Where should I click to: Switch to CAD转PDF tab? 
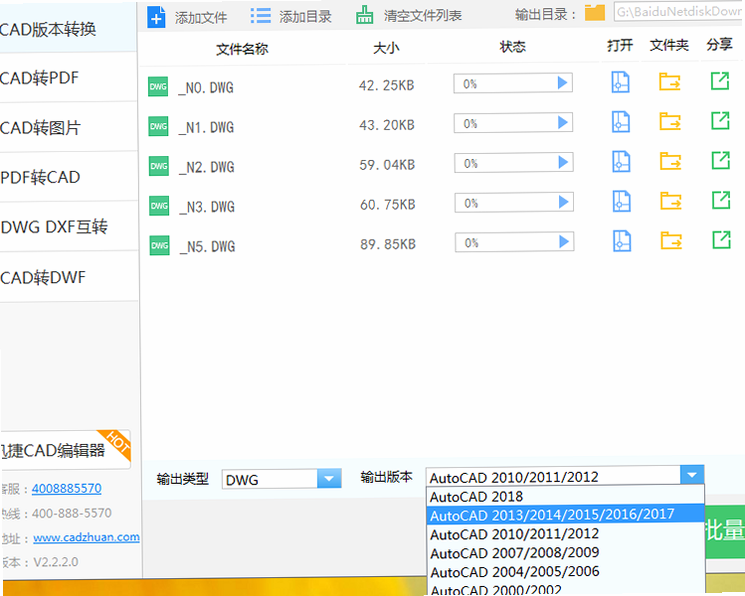[68, 78]
